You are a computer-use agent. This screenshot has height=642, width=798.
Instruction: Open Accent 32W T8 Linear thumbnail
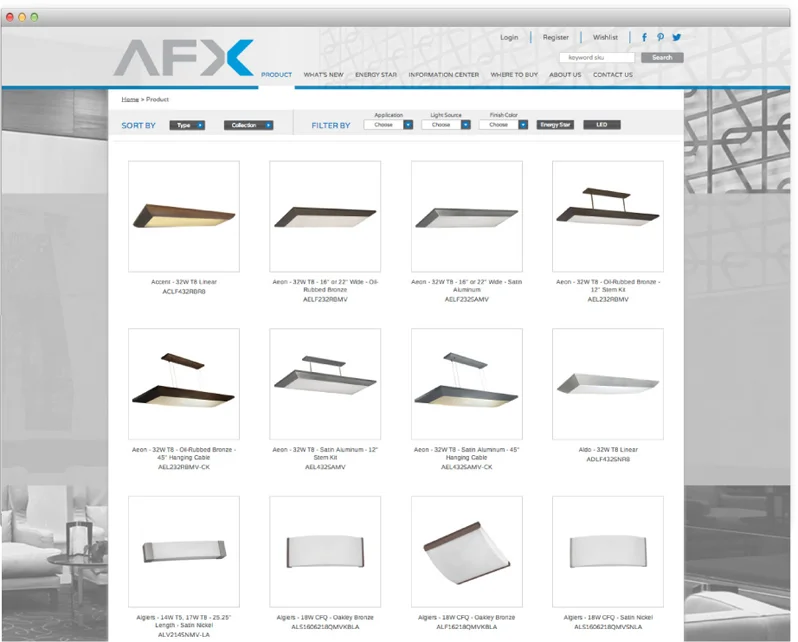tap(184, 216)
